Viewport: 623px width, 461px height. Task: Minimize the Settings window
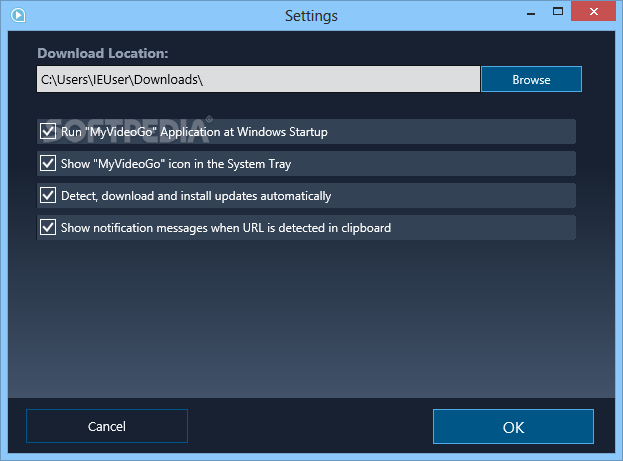(x=531, y=13)
